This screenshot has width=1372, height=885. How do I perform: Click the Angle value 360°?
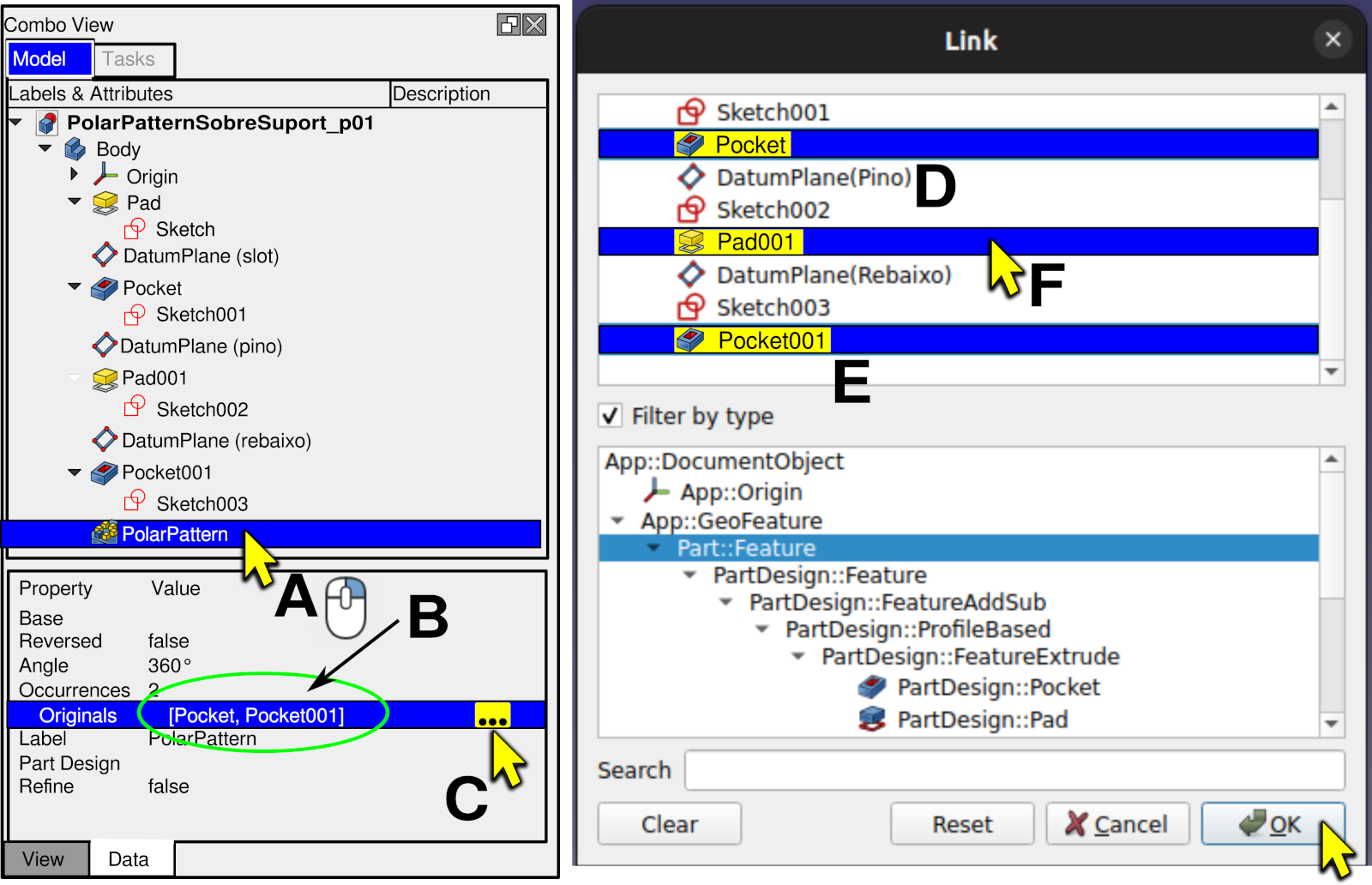170,665
